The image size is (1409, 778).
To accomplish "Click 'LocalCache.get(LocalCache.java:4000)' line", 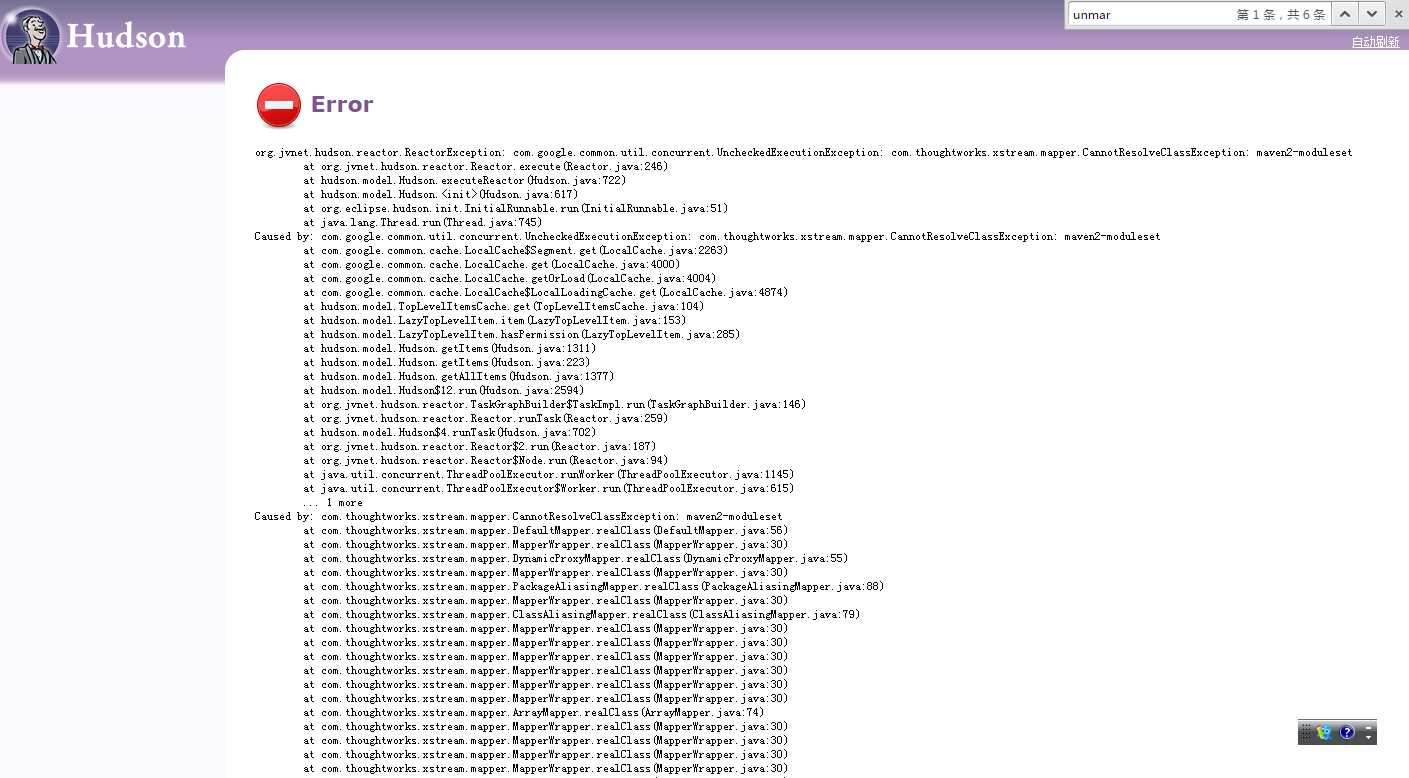I will [492, 265].
